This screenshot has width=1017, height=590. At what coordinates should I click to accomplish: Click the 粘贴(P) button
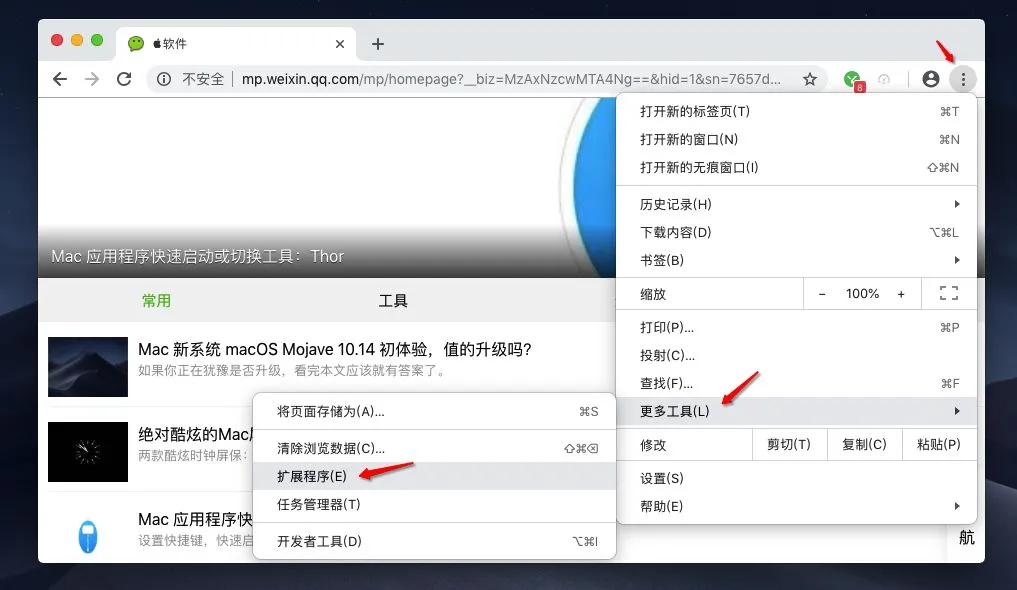pos(939,445)
